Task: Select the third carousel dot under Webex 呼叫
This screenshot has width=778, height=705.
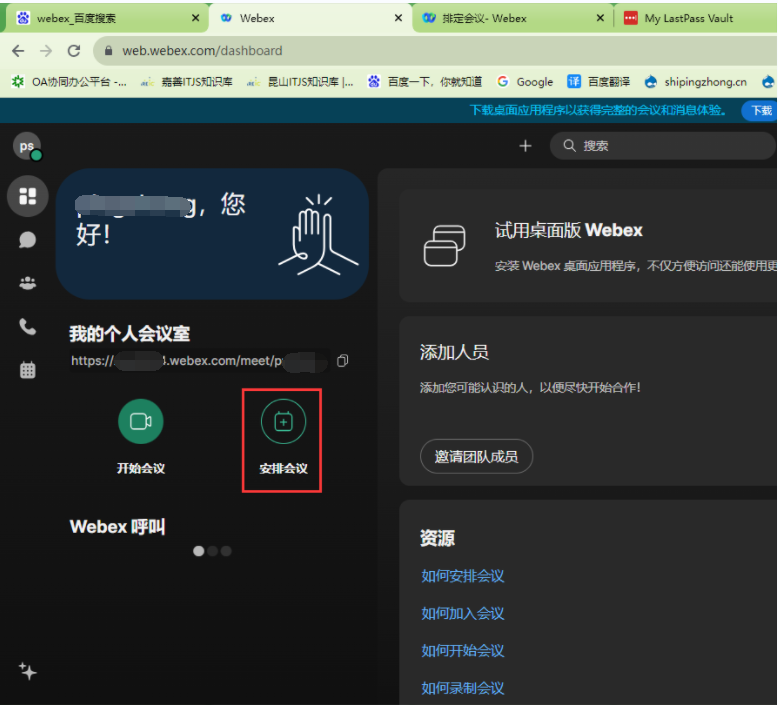Action: click(x=226, y=551)
